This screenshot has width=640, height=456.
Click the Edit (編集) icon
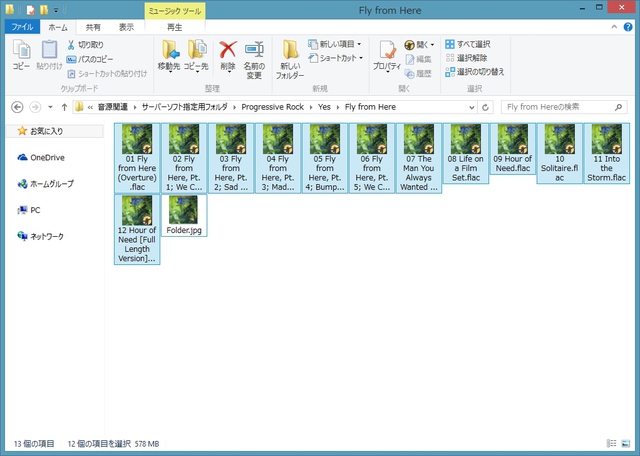pyautogui.click(x=410, y=59)
